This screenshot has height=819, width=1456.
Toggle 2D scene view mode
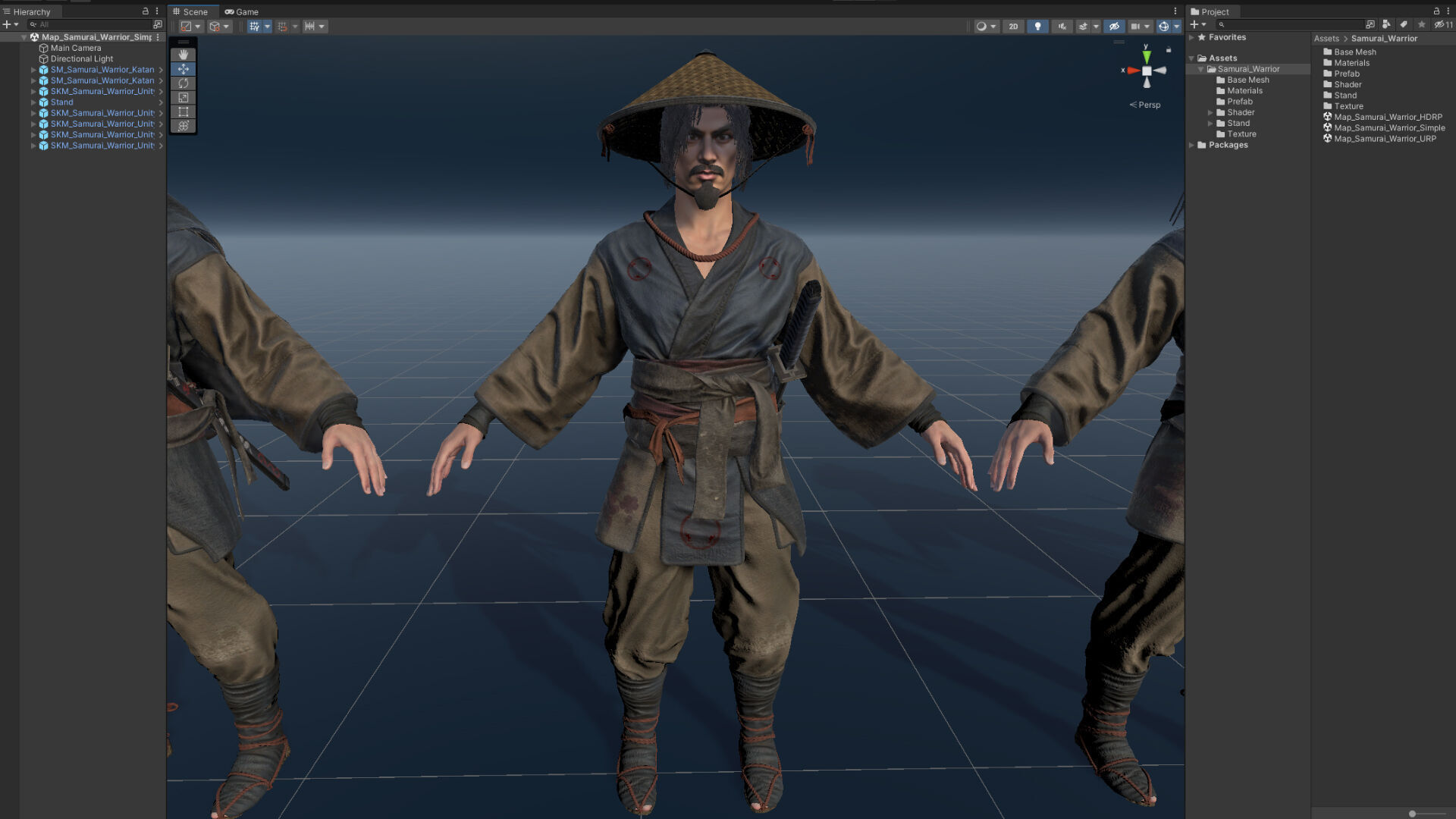pos(1013,27)
